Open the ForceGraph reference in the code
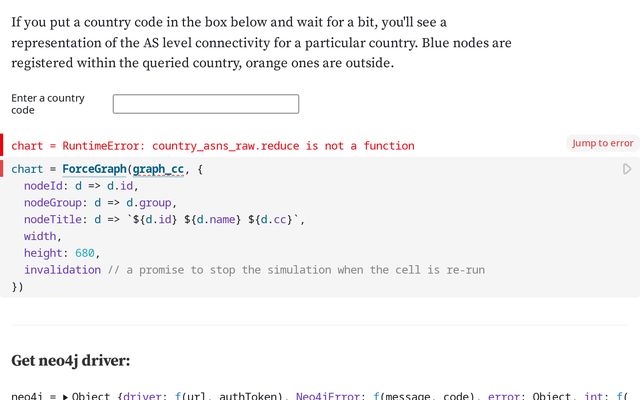The height and width of the screenshot is (400, 640). [94, 170]
